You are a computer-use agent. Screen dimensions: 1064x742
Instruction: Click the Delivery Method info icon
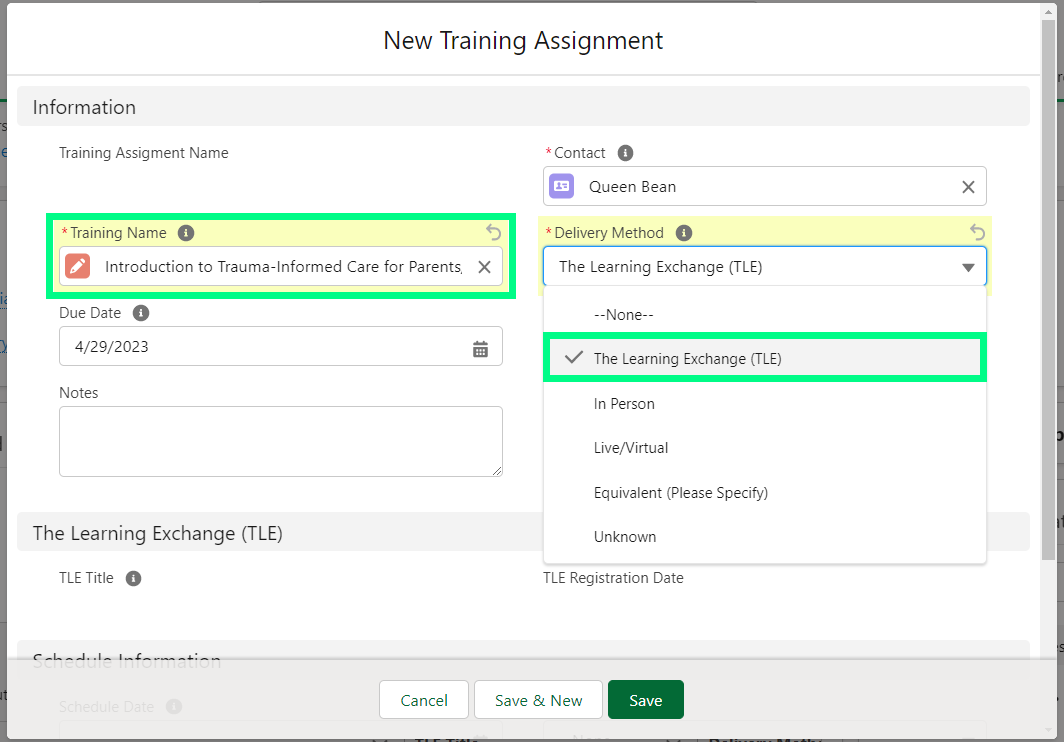(x=684, y=233)
